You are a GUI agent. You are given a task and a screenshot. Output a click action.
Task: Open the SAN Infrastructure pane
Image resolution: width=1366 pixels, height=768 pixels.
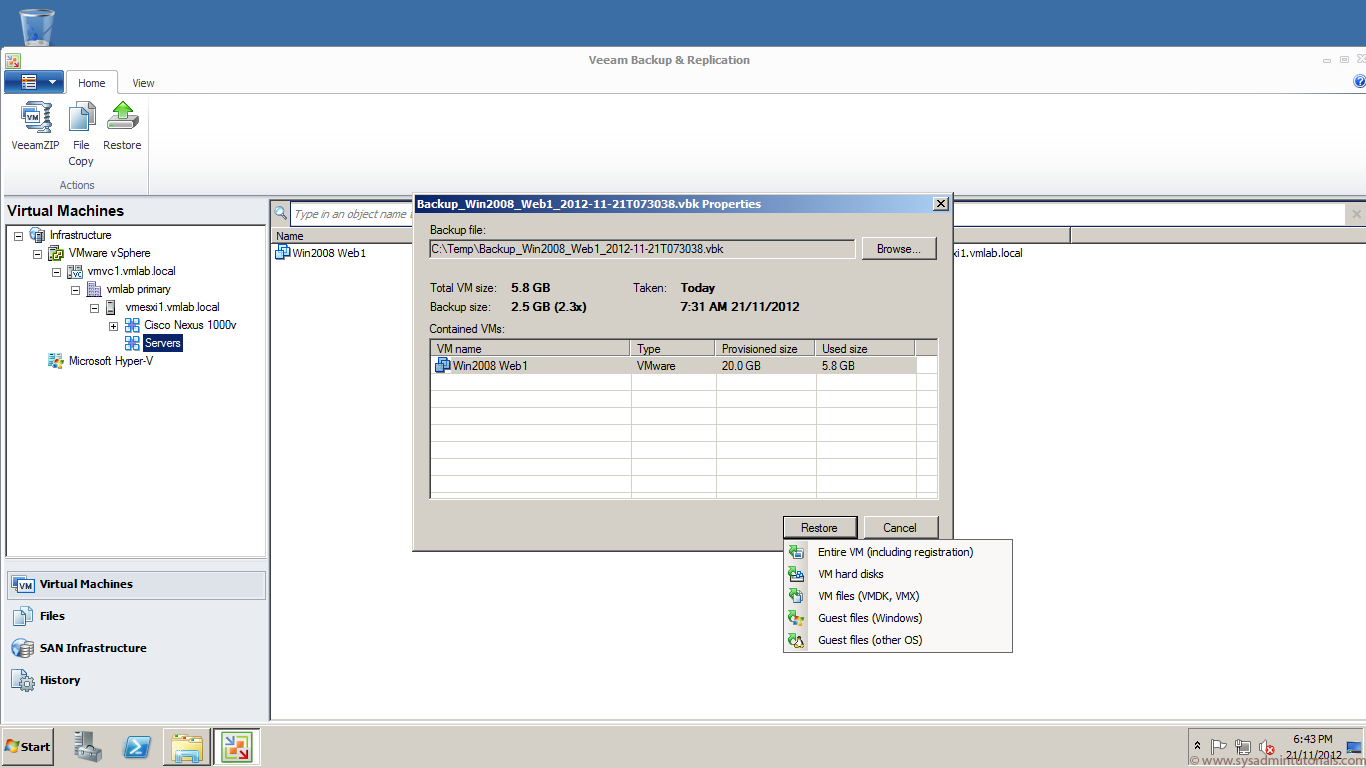coord(137,648)
